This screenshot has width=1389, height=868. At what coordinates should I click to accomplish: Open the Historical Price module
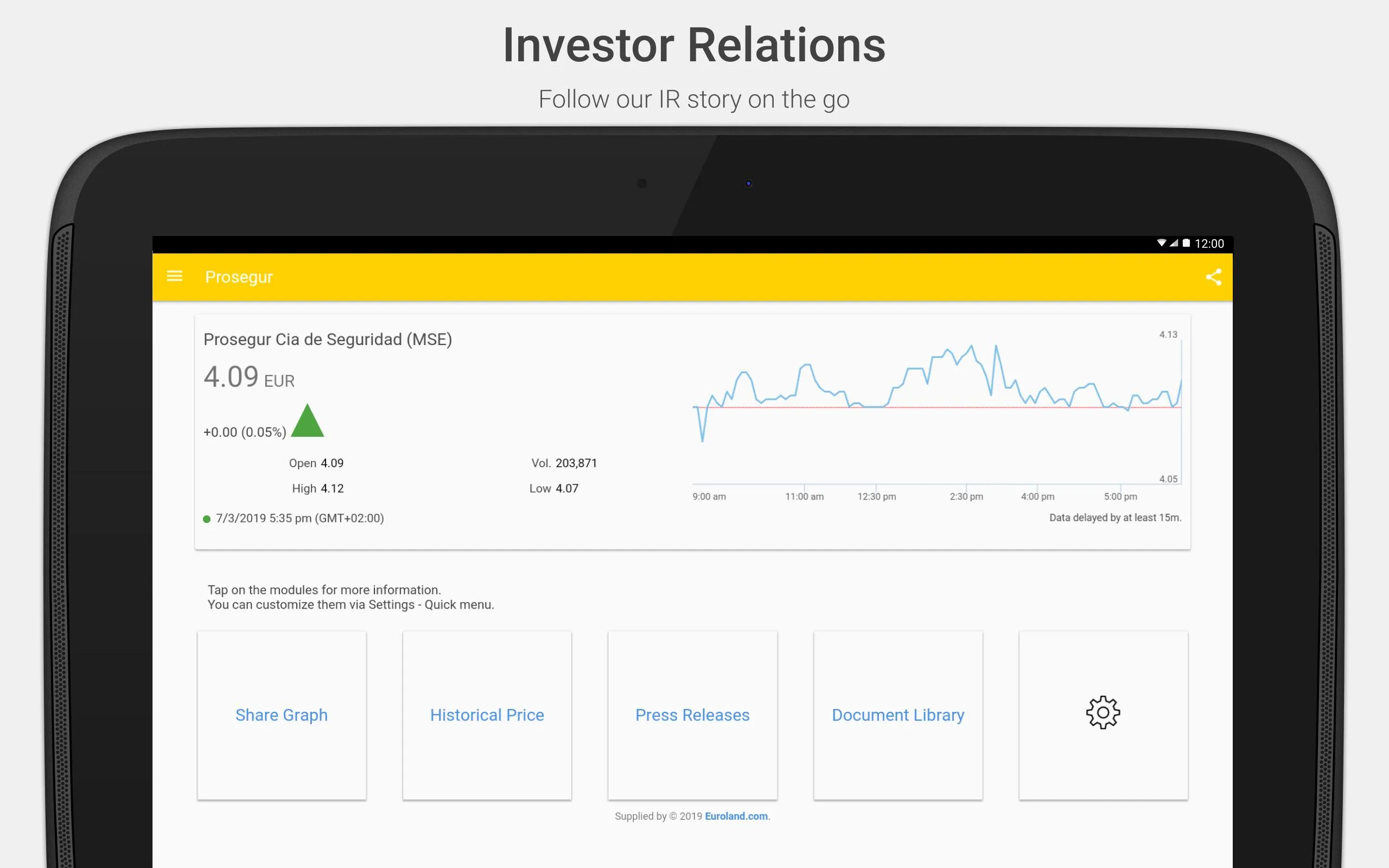487,714
